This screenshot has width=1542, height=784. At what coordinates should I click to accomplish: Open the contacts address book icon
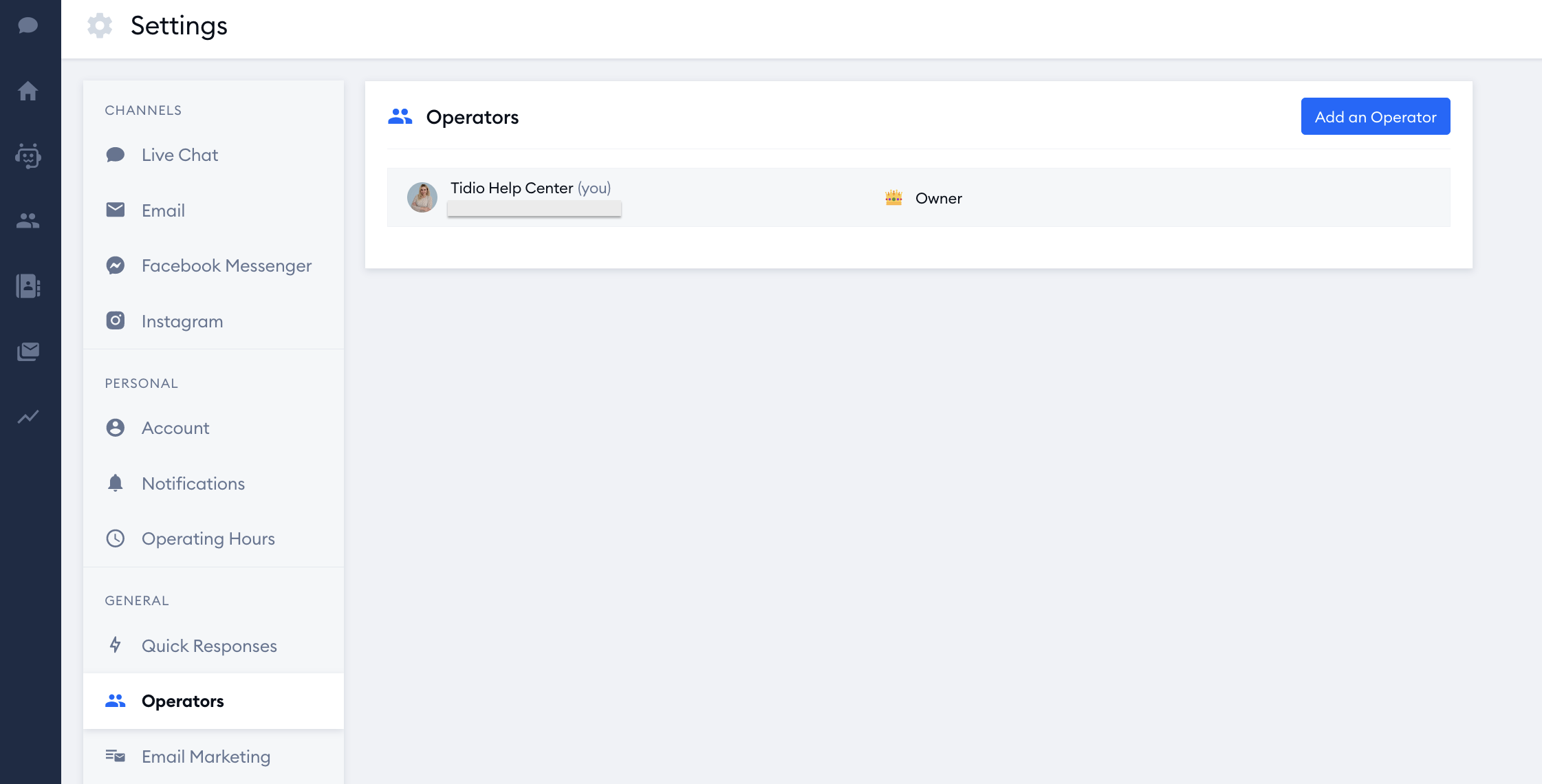pyautogui.click(x=28, y=285)
